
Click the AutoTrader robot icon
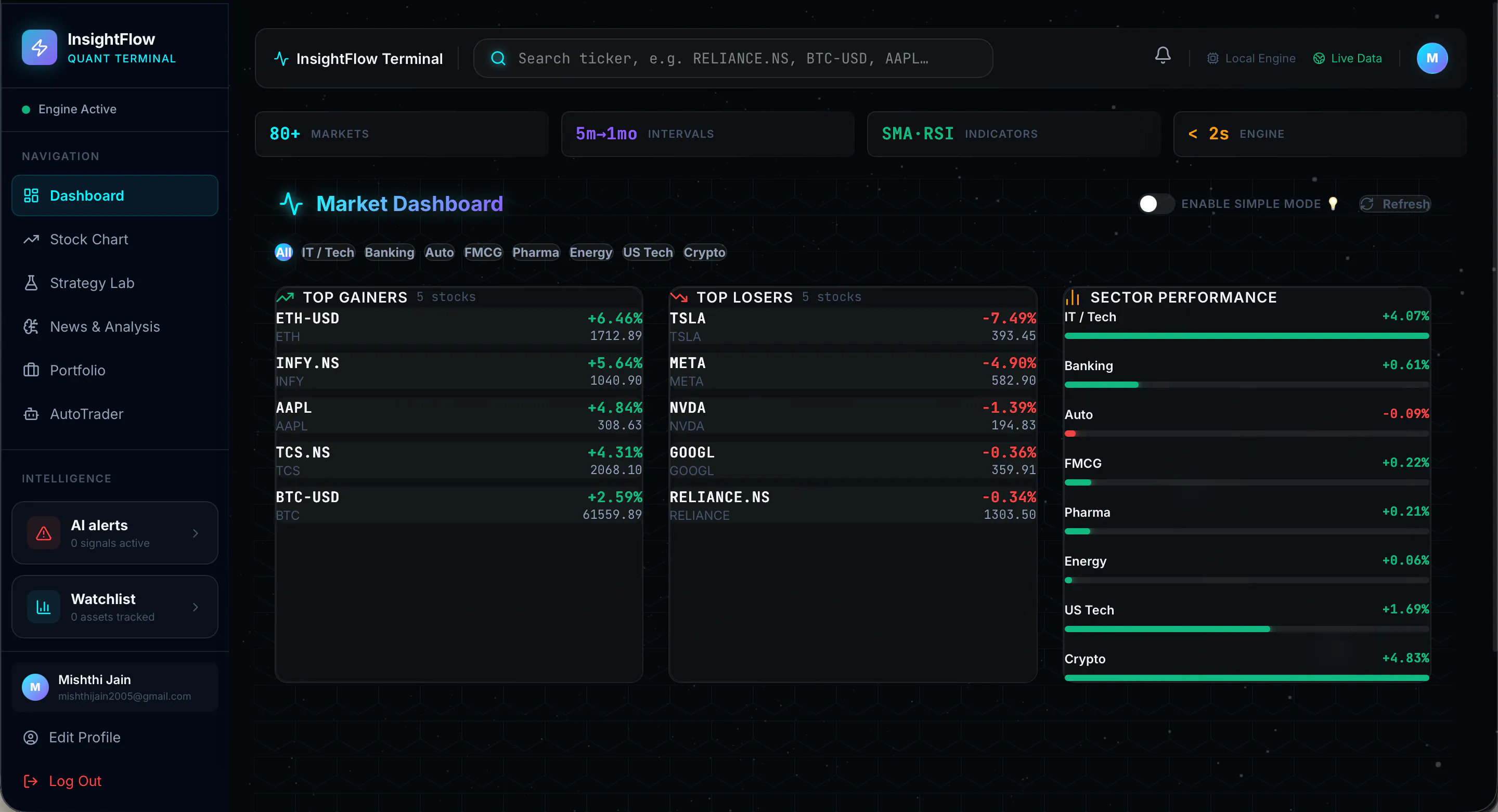[31, 413]
